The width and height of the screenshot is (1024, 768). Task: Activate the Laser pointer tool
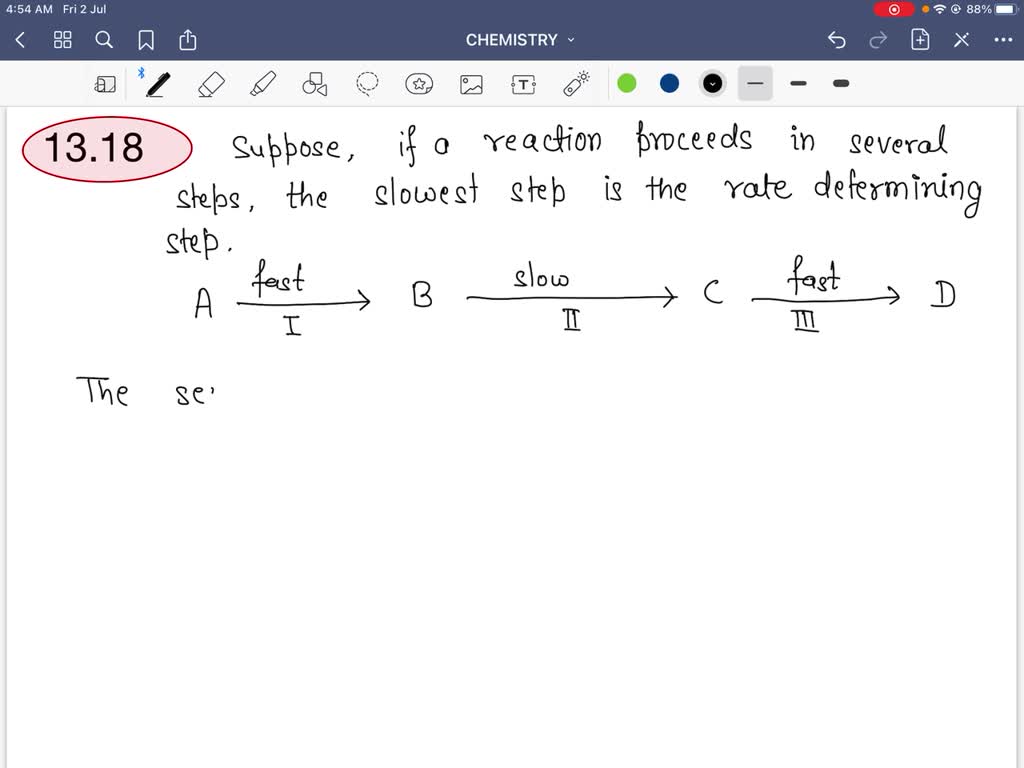[x=575, y=84]
